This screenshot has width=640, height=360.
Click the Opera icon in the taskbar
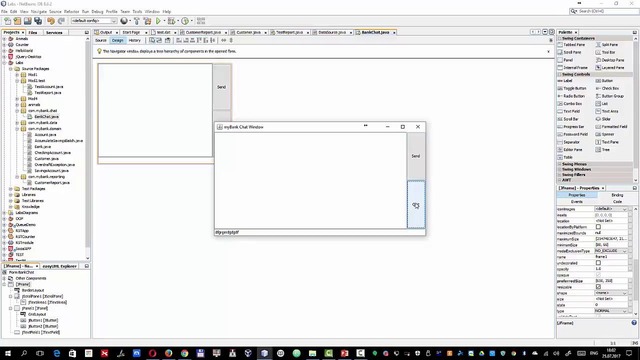[x=152, y=353]
